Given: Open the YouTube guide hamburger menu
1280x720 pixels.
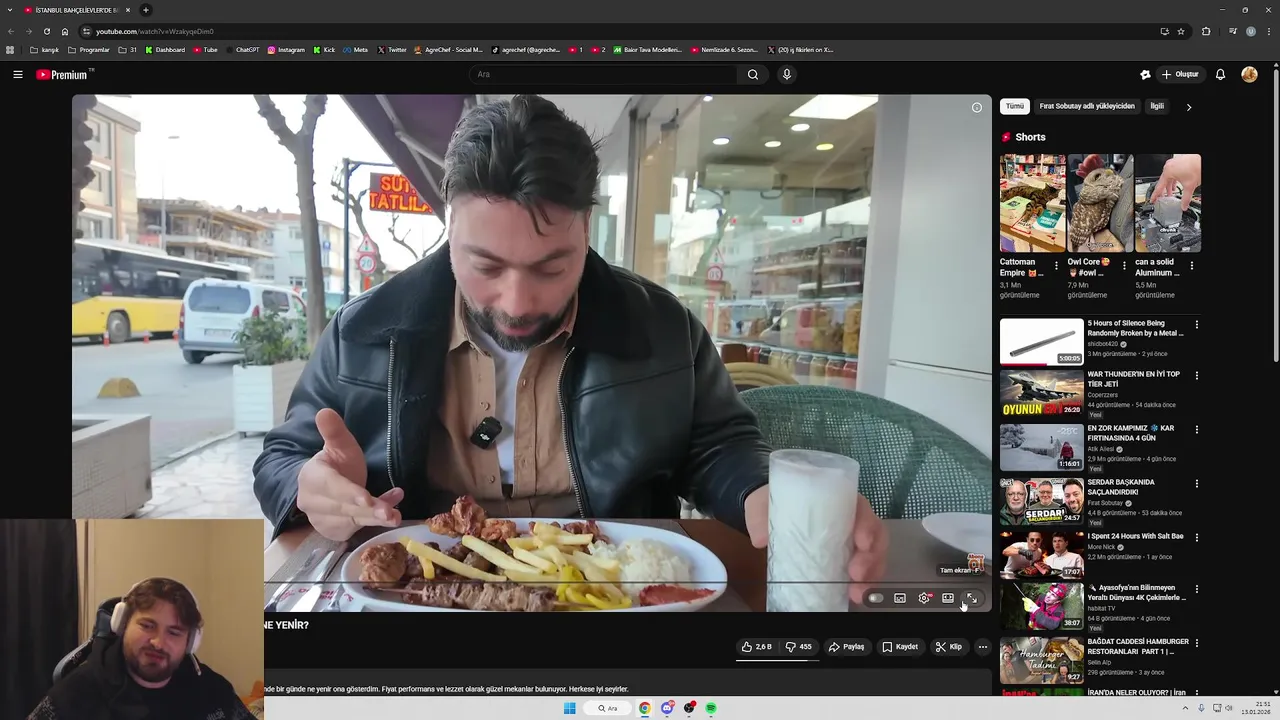Looking at the screenshot, I should click(x=18, y=74).
